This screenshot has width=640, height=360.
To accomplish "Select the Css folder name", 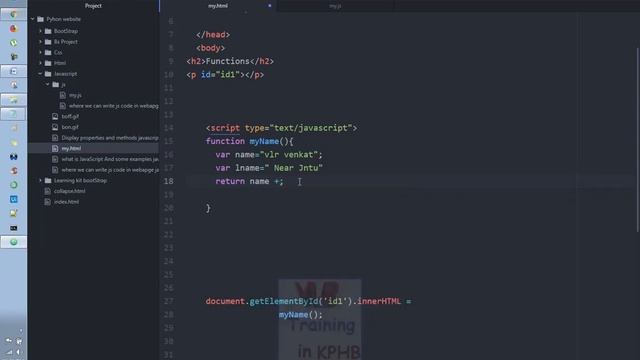I will click(x=58, y=52).
